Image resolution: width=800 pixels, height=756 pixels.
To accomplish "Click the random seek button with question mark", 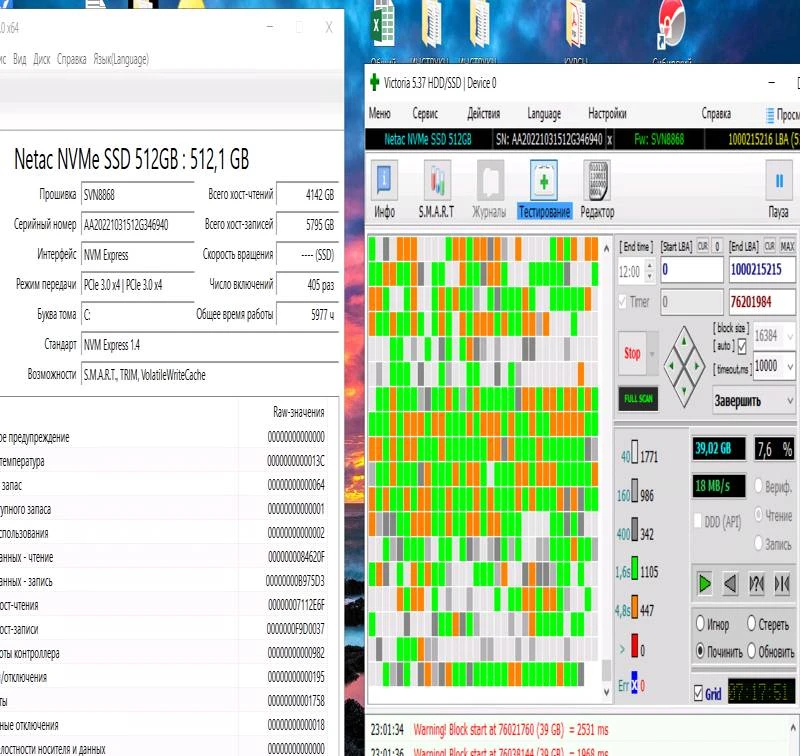I will click(x=756, y=584).
